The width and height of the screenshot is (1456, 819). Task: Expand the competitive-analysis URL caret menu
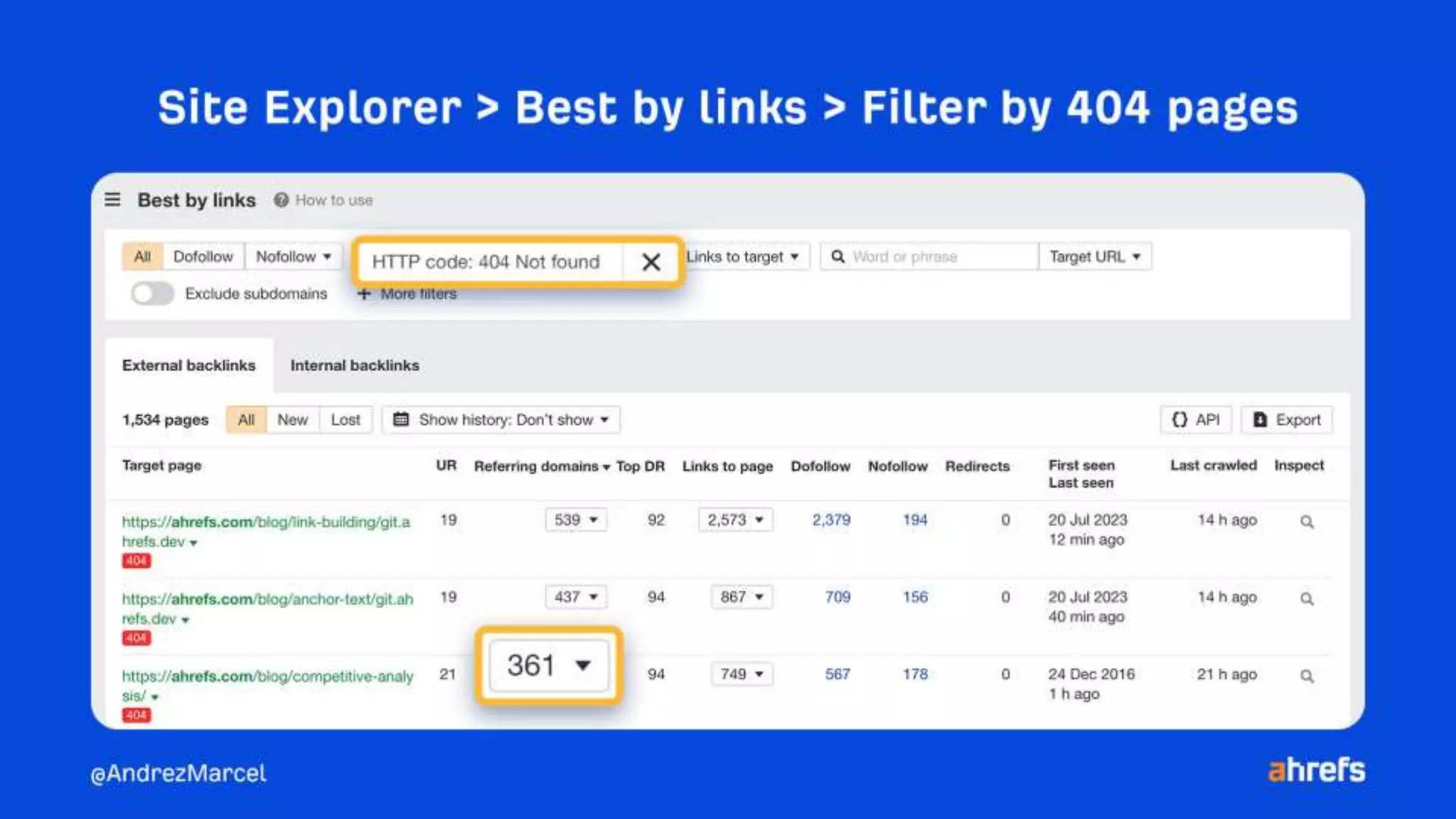pos(154,697)
